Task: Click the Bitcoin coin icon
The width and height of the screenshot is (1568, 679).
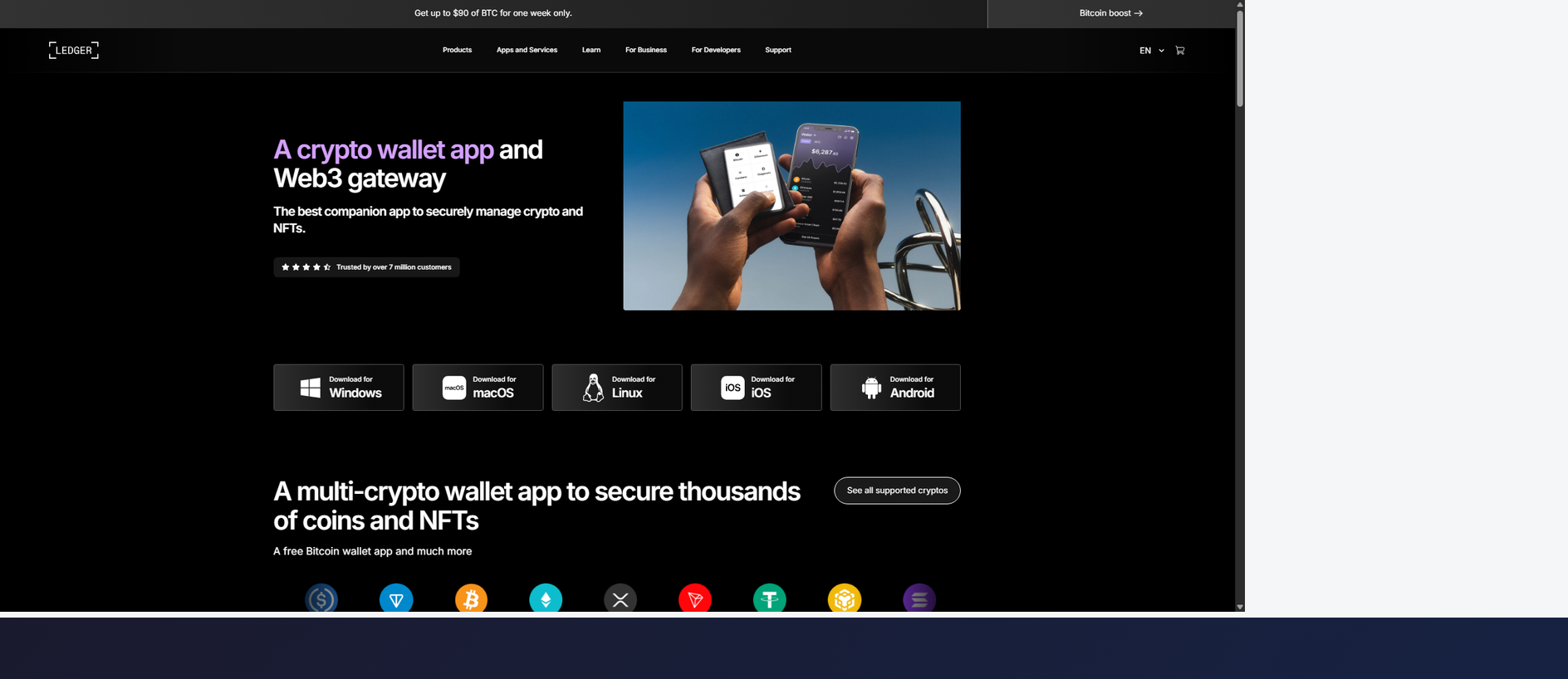Action: click(x=471, y=598)
